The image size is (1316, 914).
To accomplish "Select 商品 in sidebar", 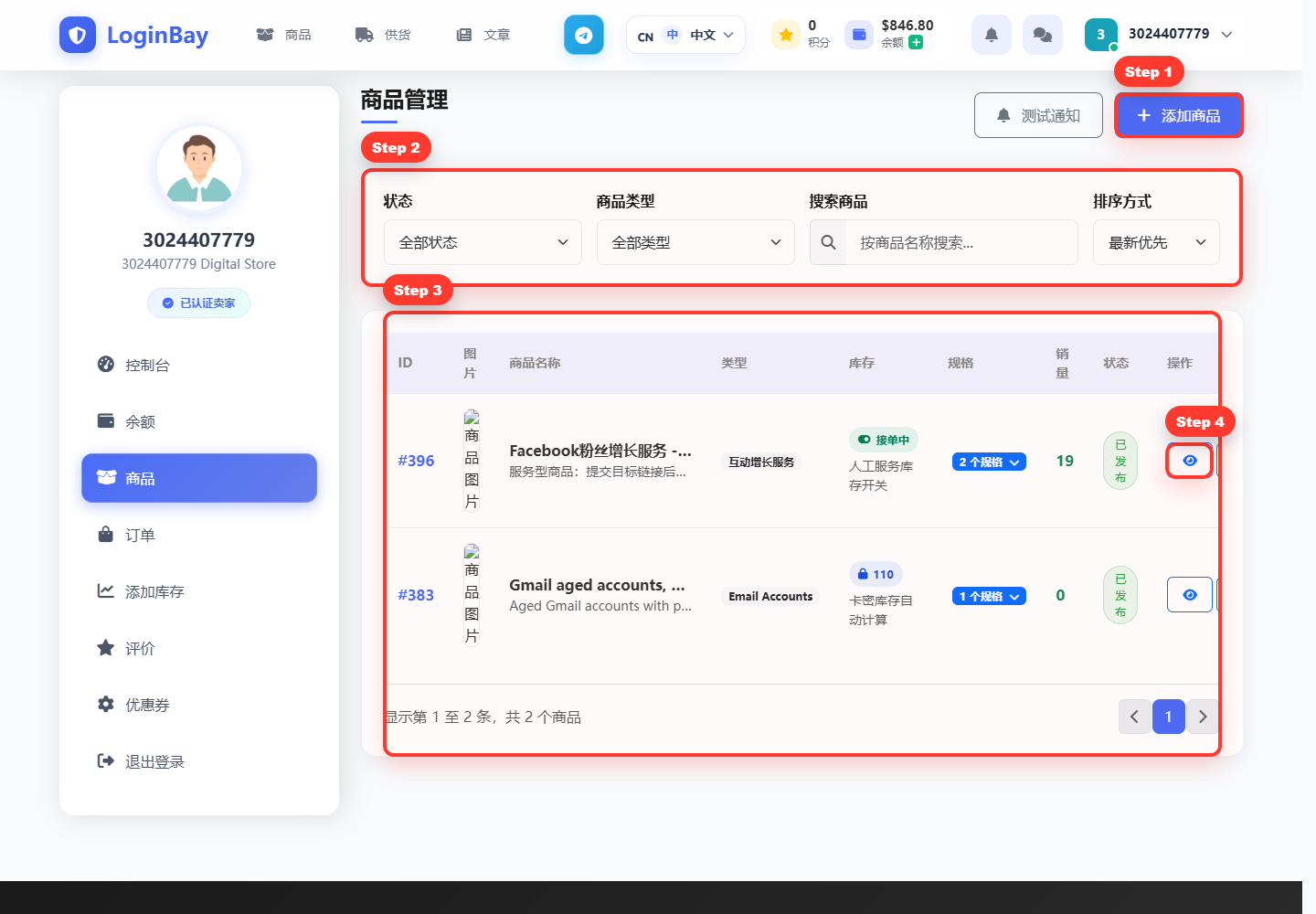I will [199, 478].
